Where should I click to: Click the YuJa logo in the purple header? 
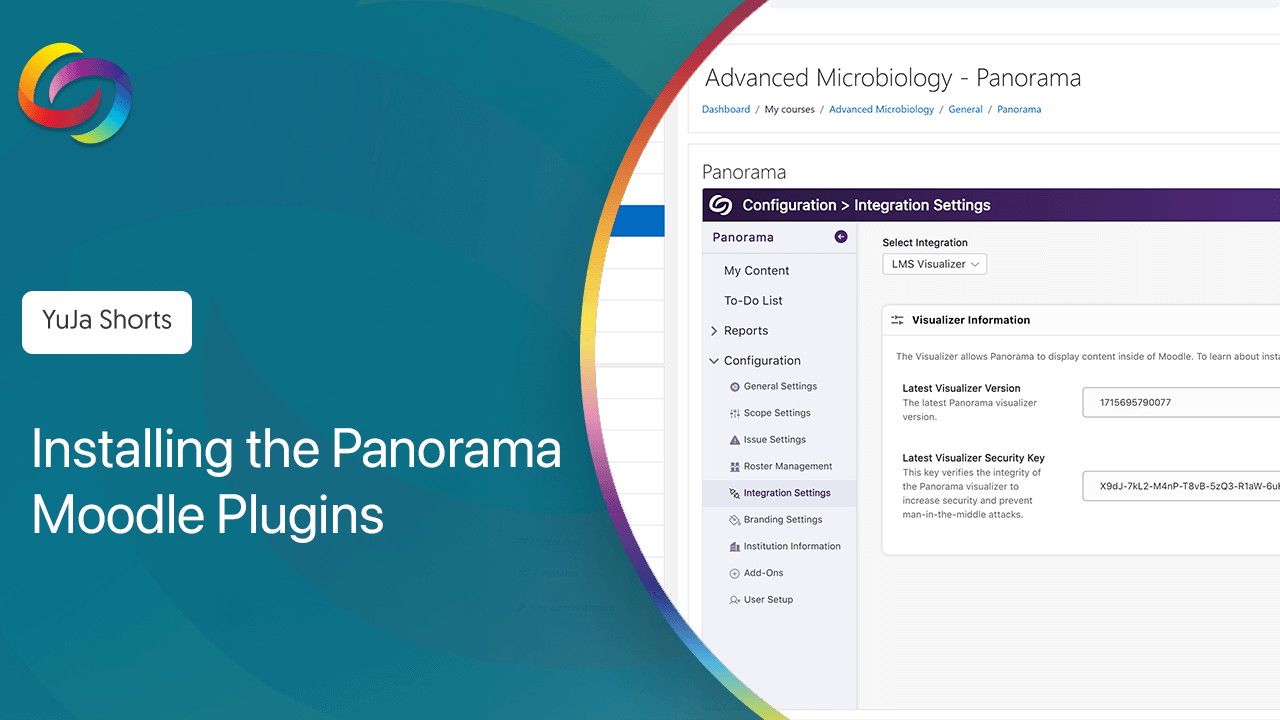coord(720,205)
